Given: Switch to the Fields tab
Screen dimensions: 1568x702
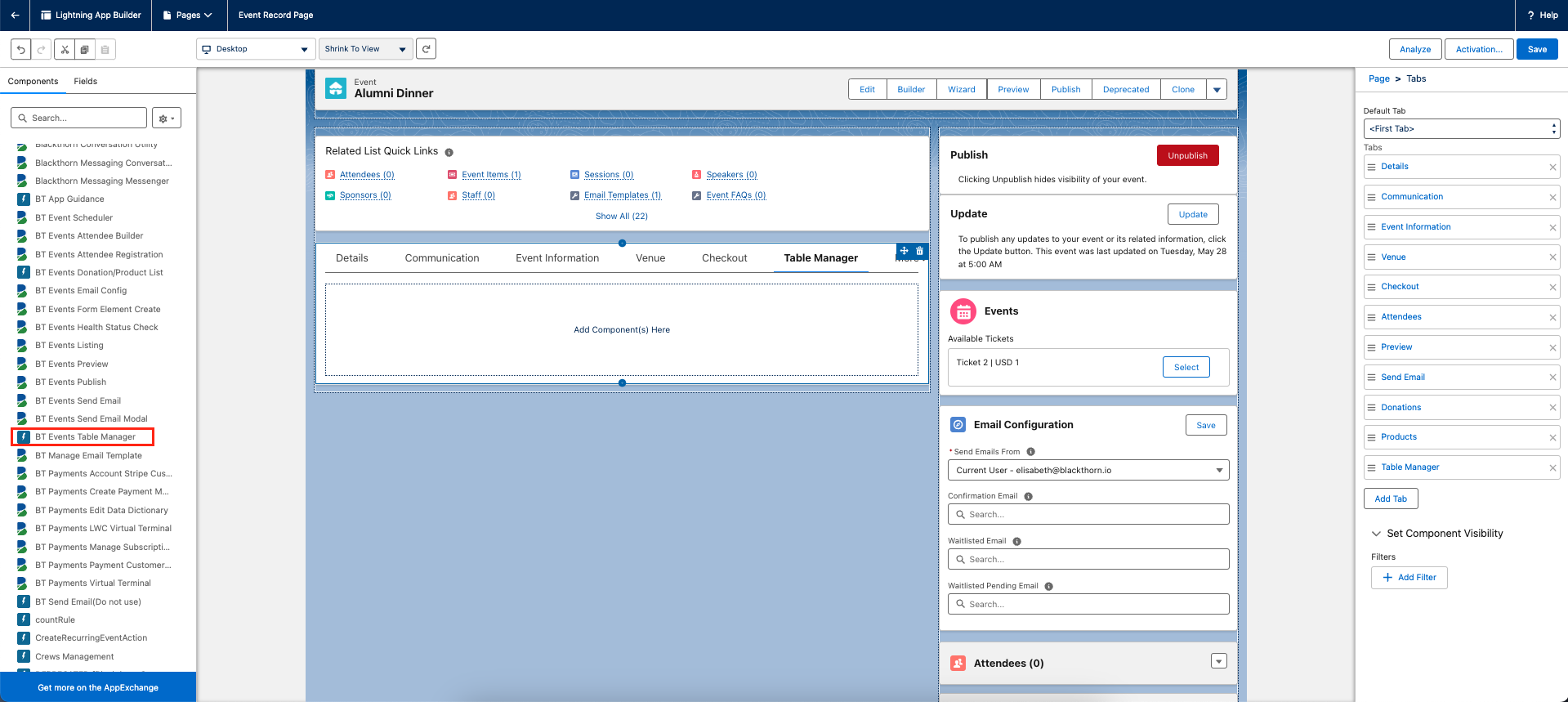Looking at the screenshot, I should pyautogui.click(x=86, y=82).
